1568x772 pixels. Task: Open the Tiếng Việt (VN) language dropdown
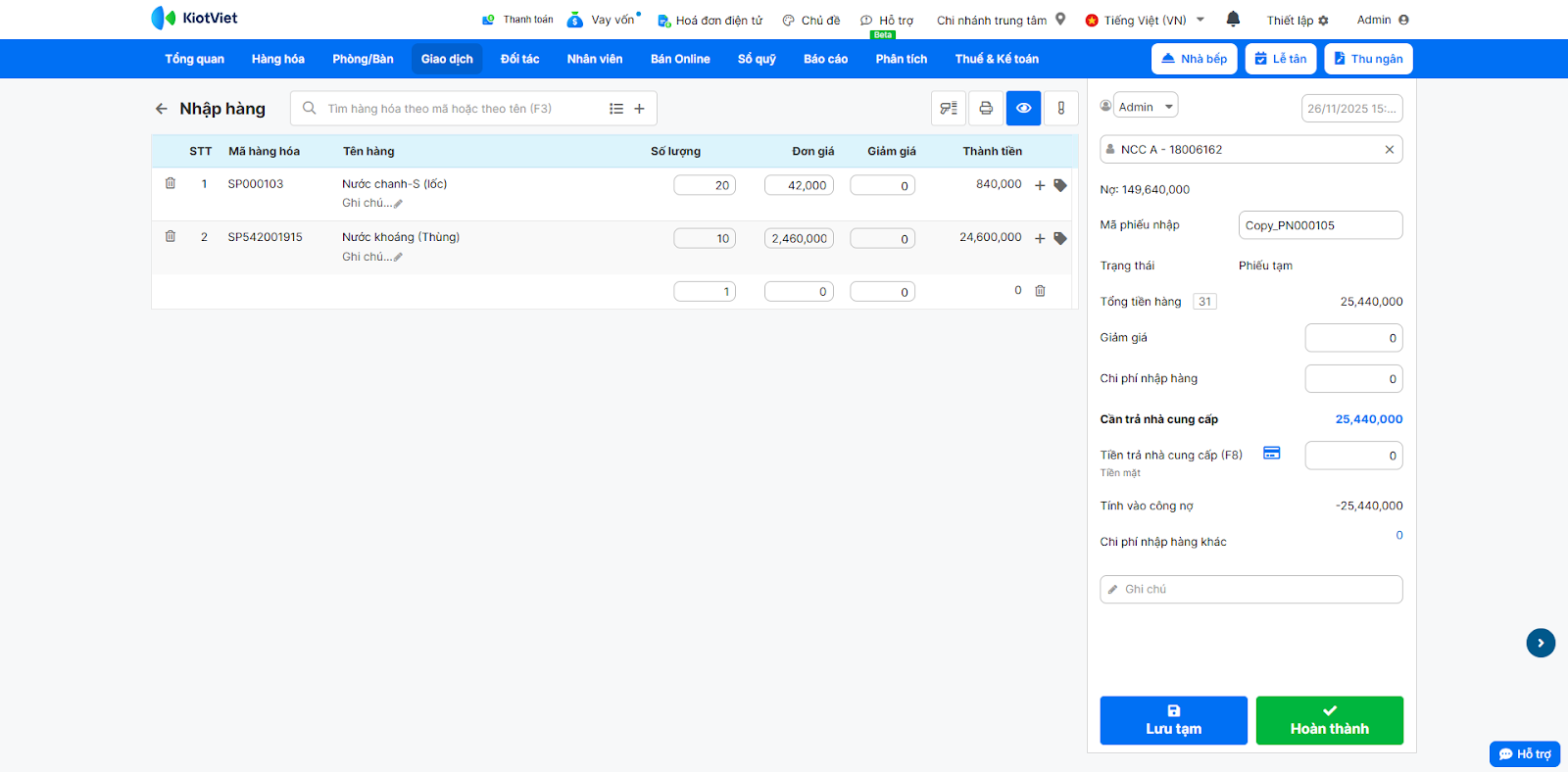coord(1146,20)
